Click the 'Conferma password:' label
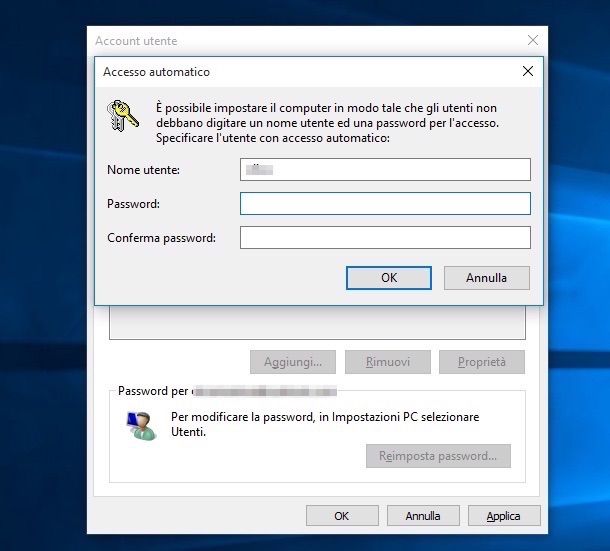610x551 pixels. click(x=161, y=238)
